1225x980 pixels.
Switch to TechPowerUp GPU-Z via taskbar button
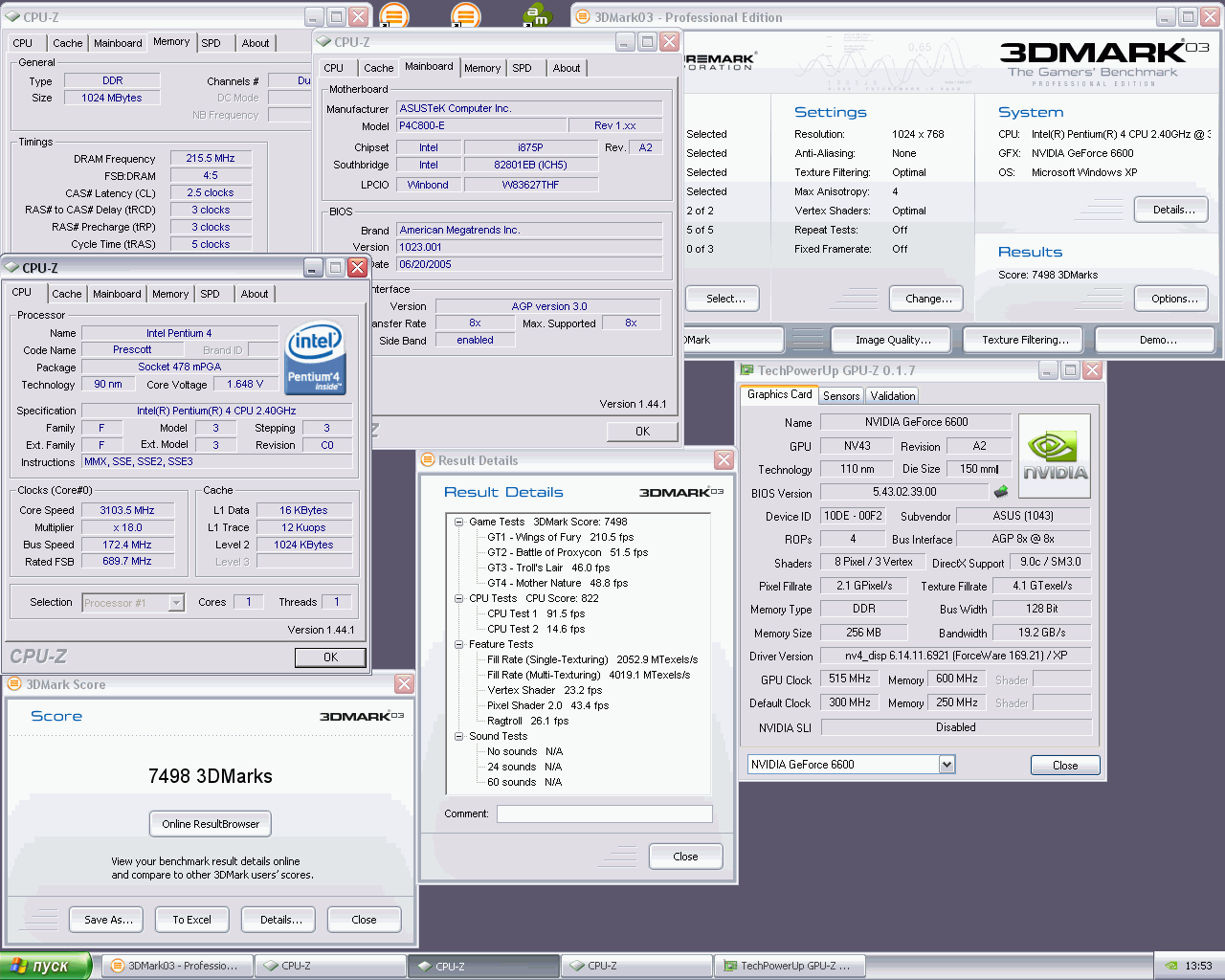[789, 966]
